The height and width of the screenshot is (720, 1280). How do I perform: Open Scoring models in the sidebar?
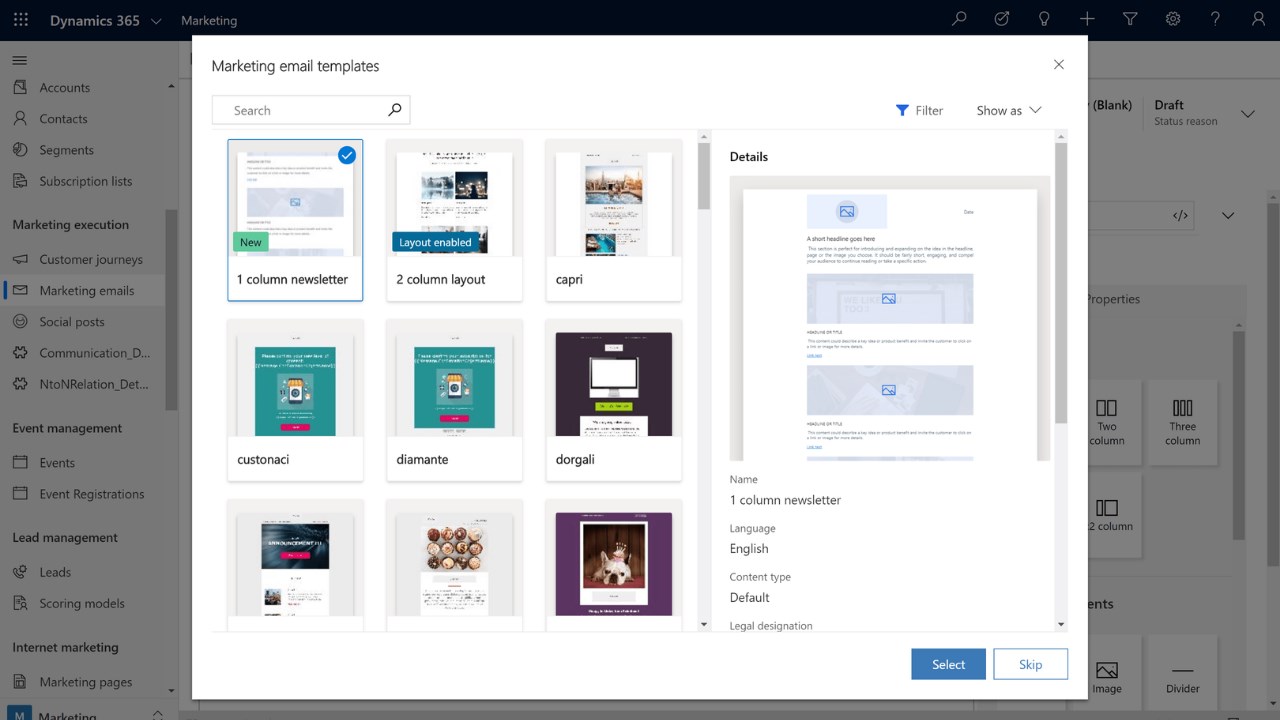(x=82, y=603)
